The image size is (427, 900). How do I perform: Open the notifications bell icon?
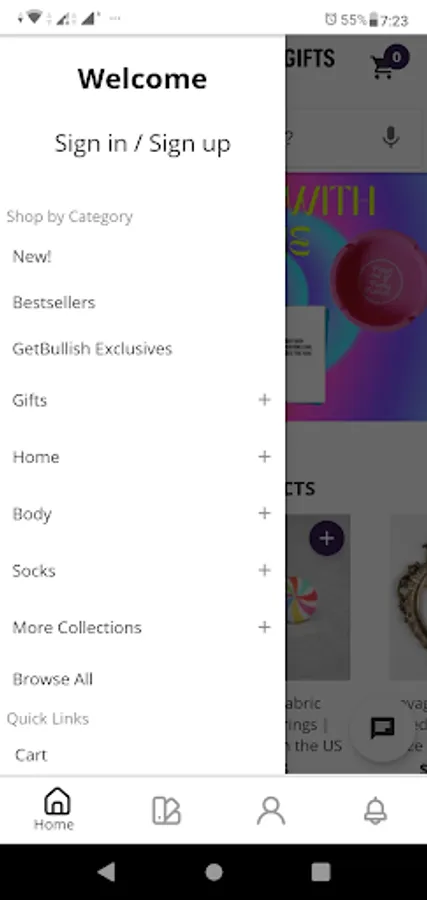[x=376, y=810]
